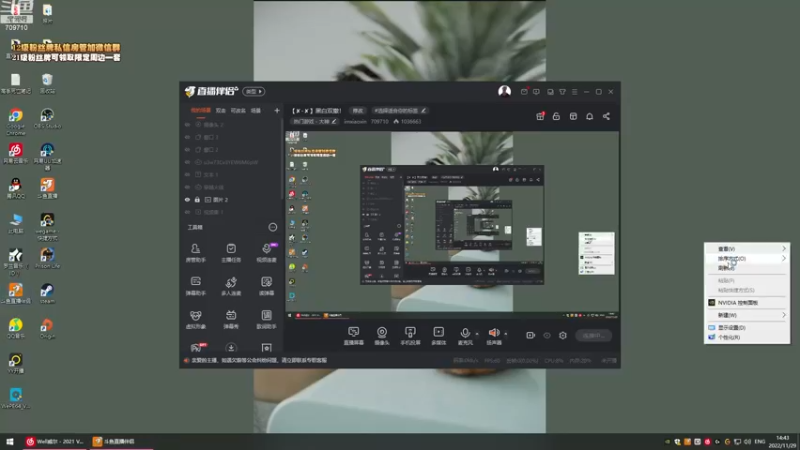Screen dimensions: 800x450
Task: Select the Steam desktop icon
Action: pos(47,293)
